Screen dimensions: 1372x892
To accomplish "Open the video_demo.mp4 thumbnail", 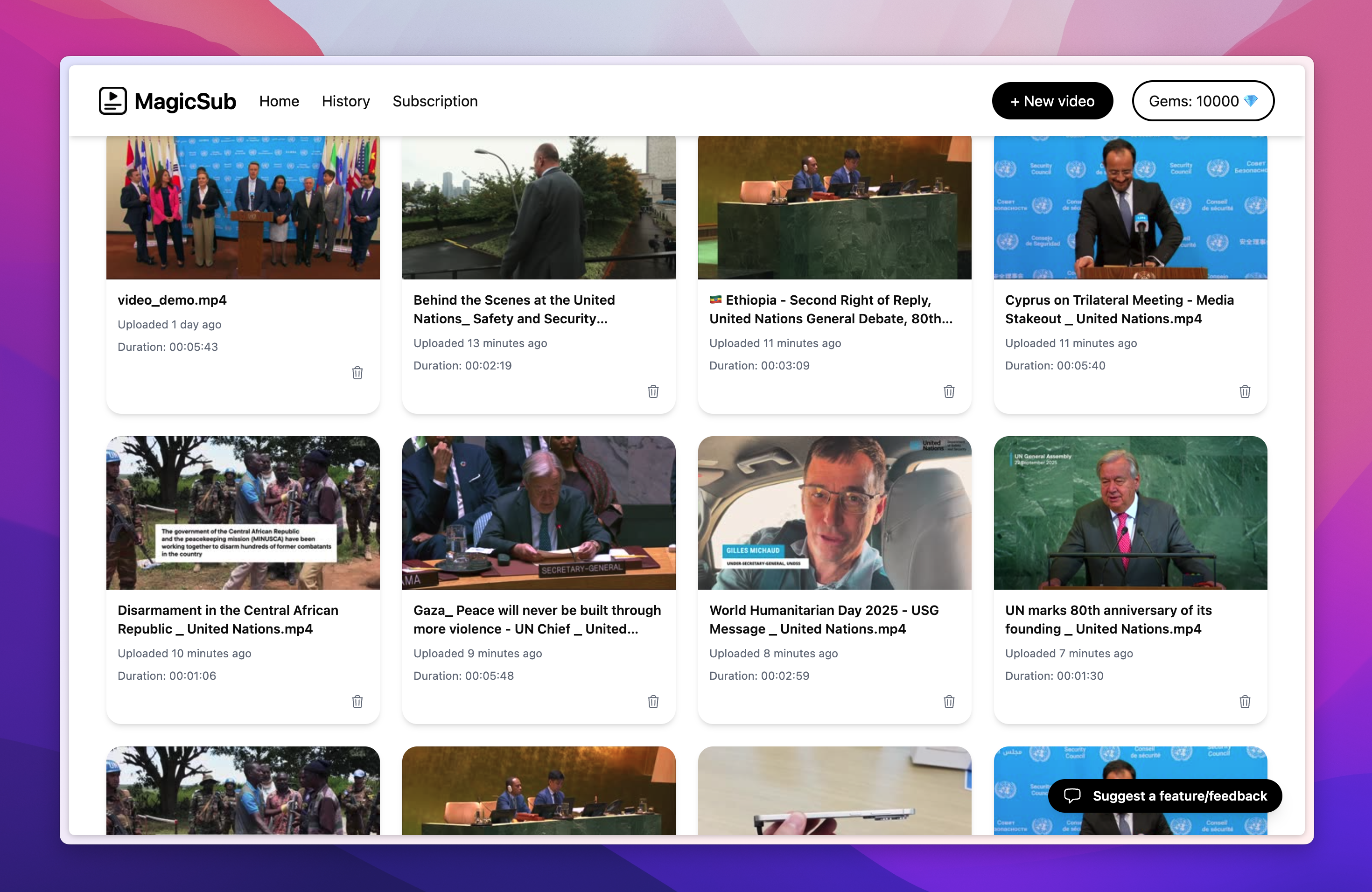I will coord(243,208).
